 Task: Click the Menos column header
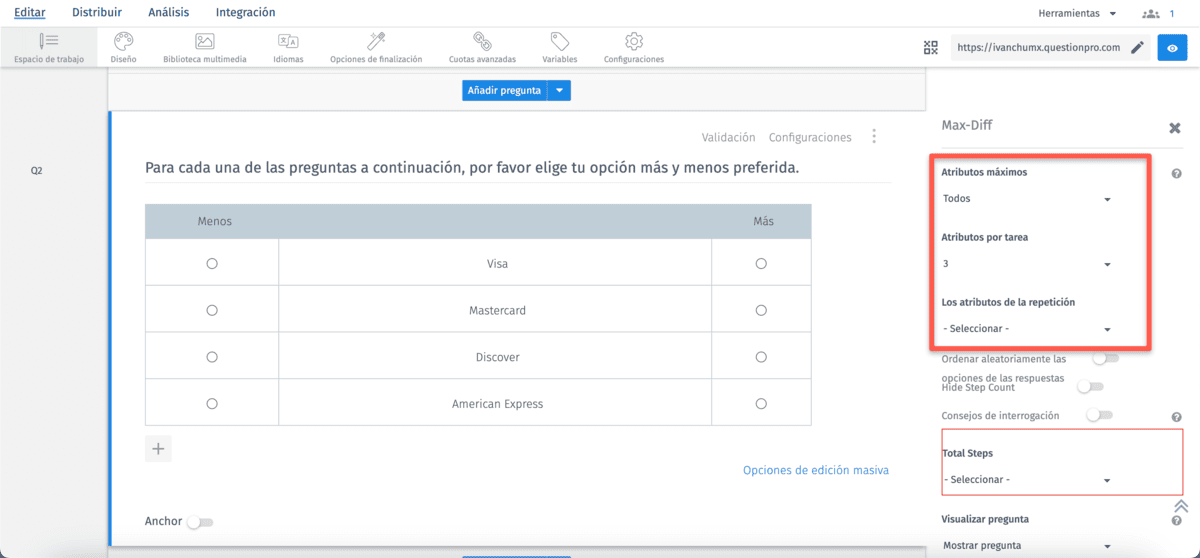point(215,221)
